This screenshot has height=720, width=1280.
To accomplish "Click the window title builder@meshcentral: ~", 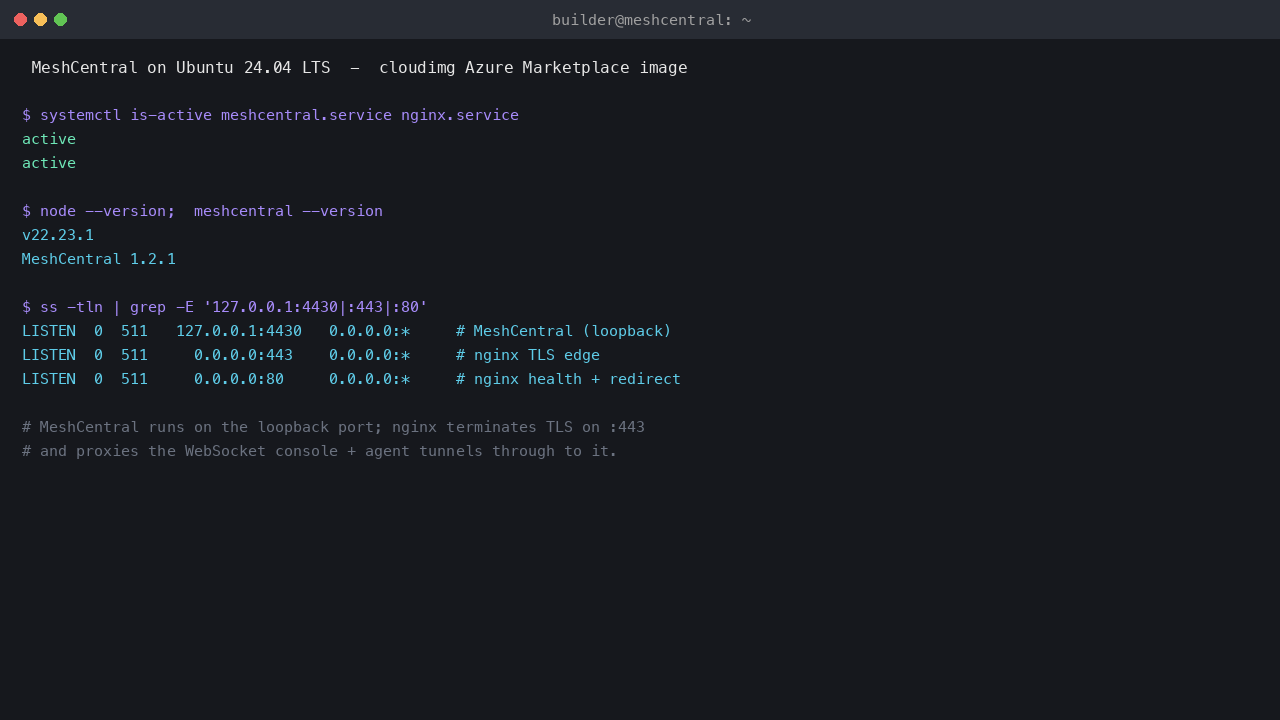I will (x=651, y=20).
